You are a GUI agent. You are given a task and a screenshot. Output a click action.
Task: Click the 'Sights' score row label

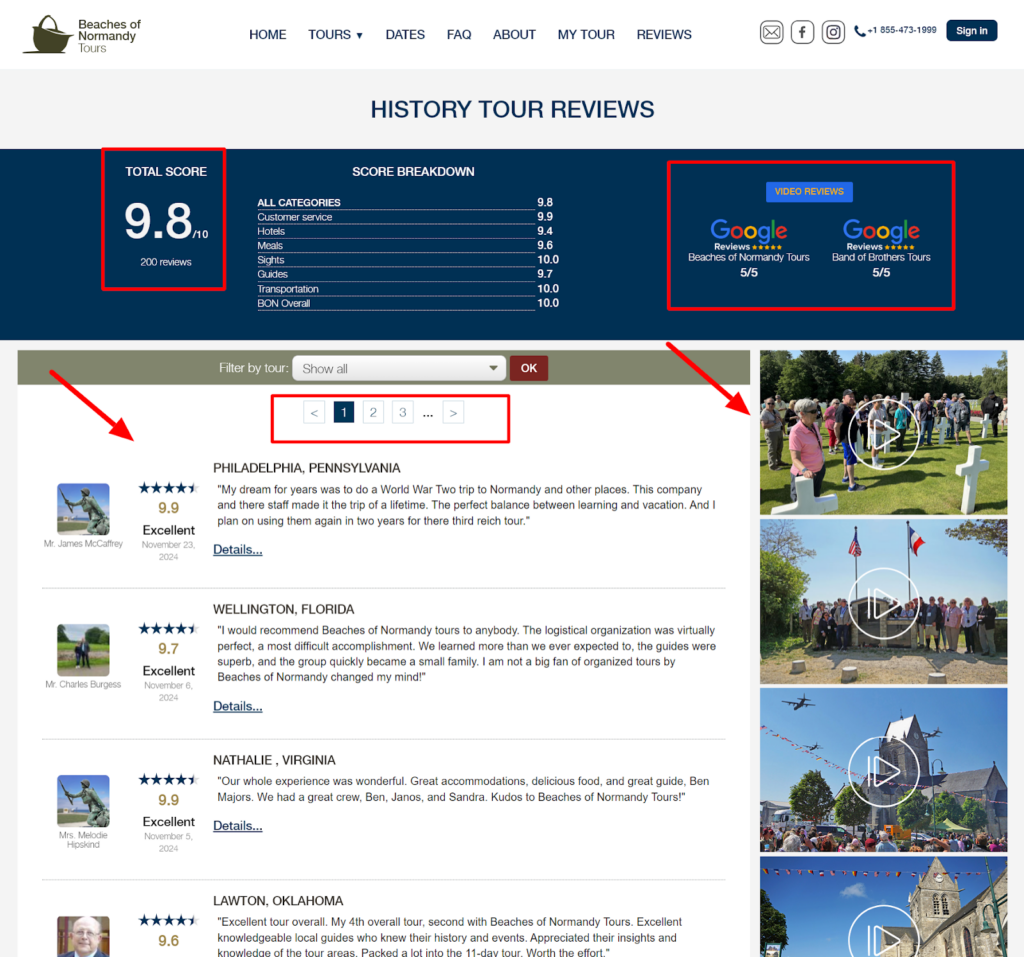tap(270, 260)
